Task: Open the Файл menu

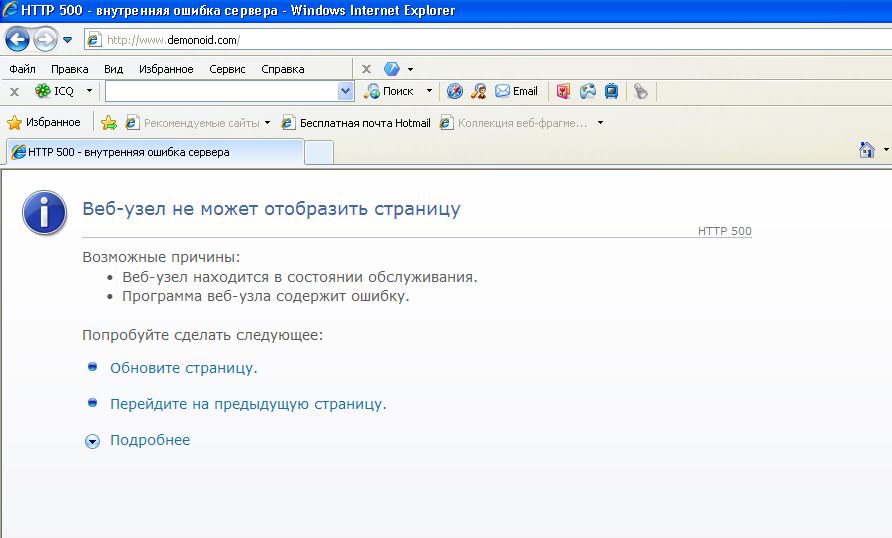Action: (22, 69)
